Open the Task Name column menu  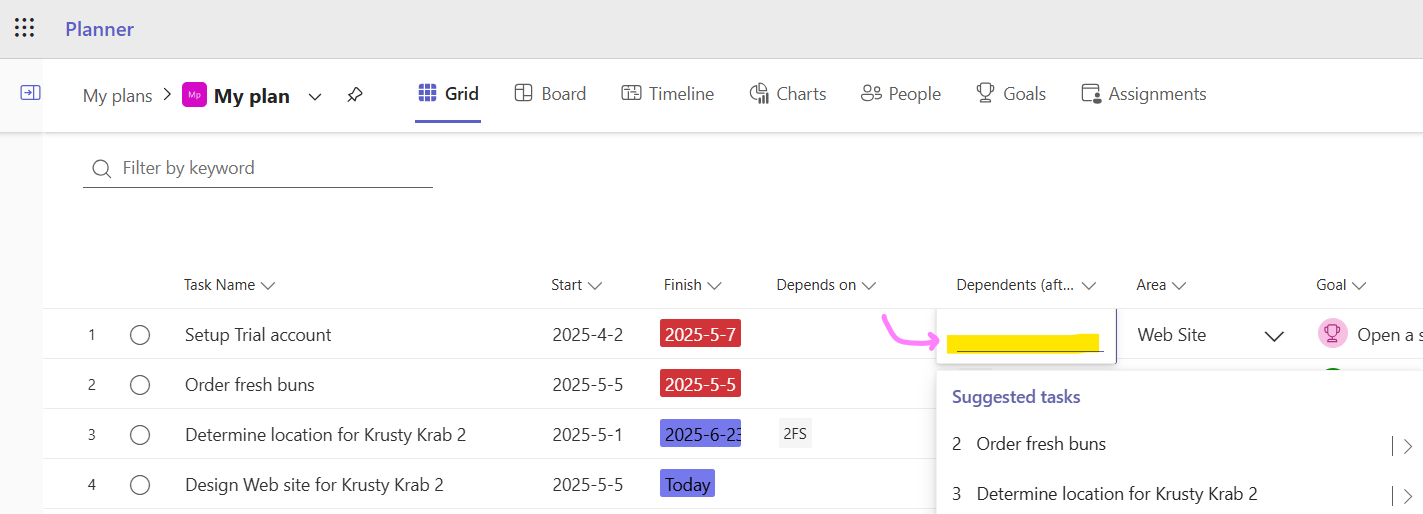click(x=268, y=285)
